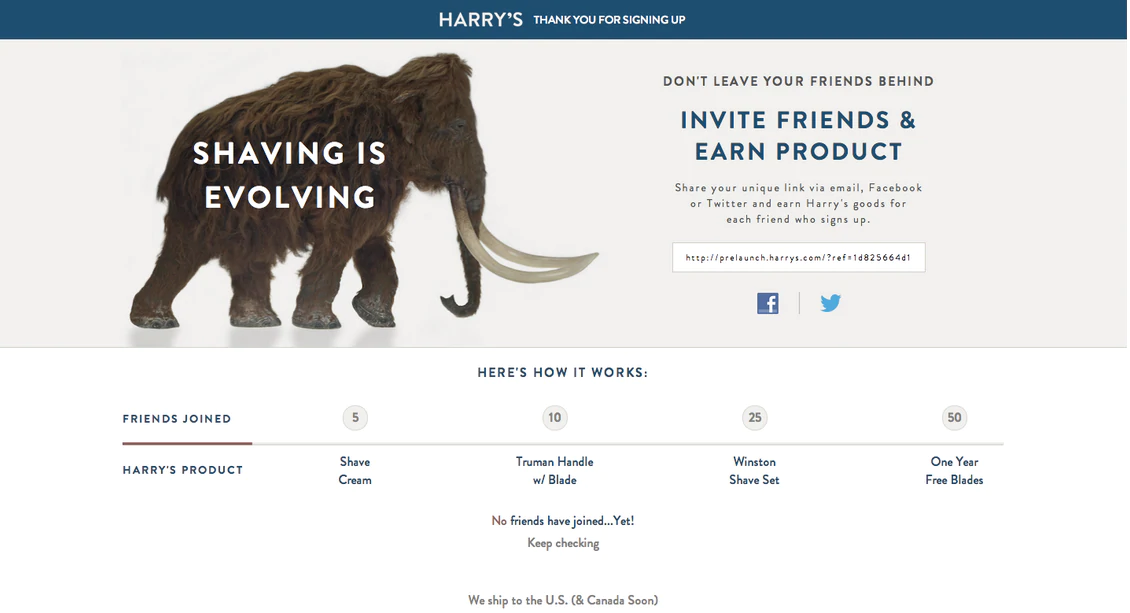This screenshot has width=1130, height=613.
Task: Click the '25' friends milestone circle
Action: tap(754, 417)
